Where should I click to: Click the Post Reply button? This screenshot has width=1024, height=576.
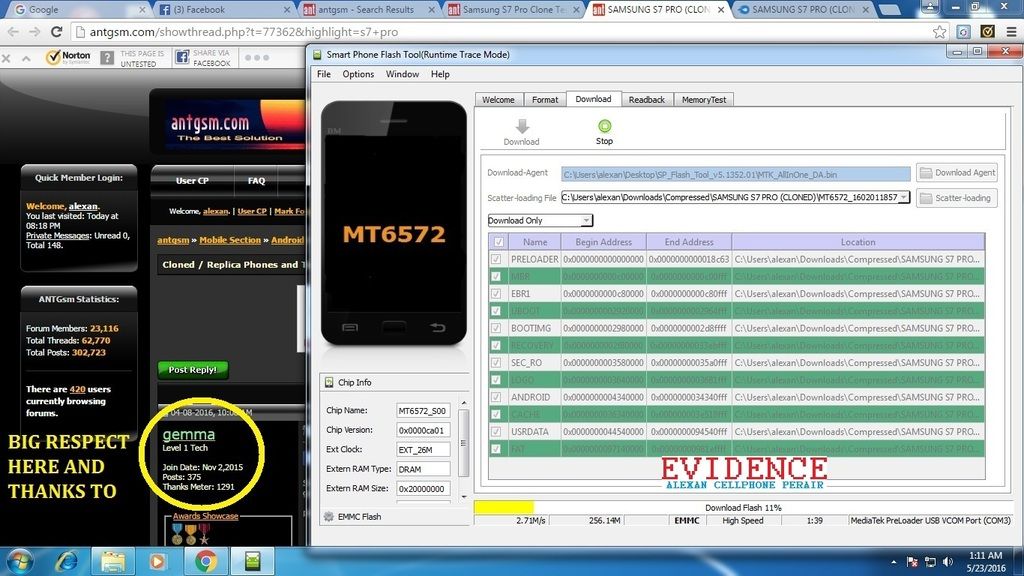tap(193, 370)
